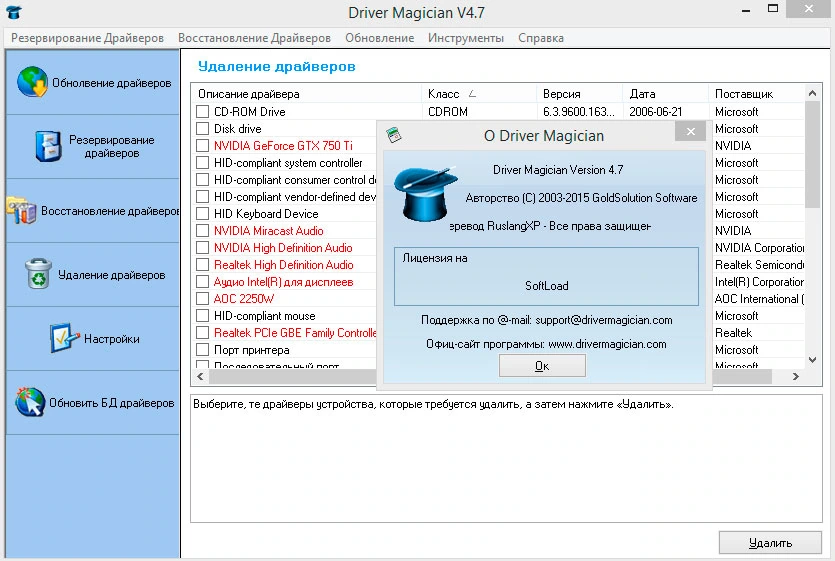
Task: Click the horizontal scroll right arrow
Action: (x=796, y=377)
